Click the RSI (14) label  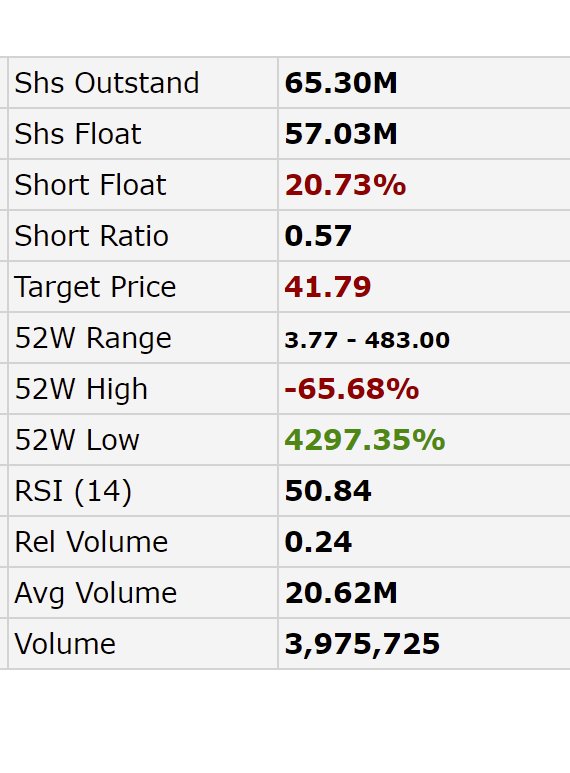[73, 491]
